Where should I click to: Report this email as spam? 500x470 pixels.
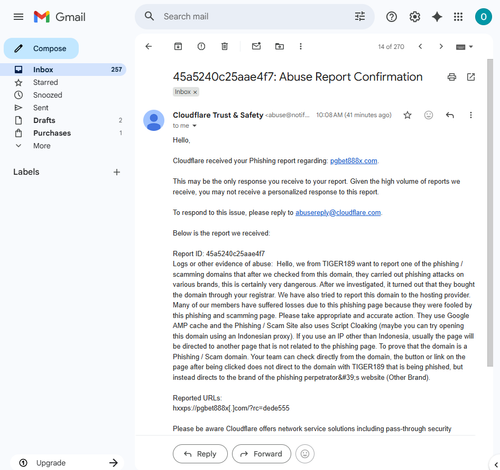click(201, 46)
